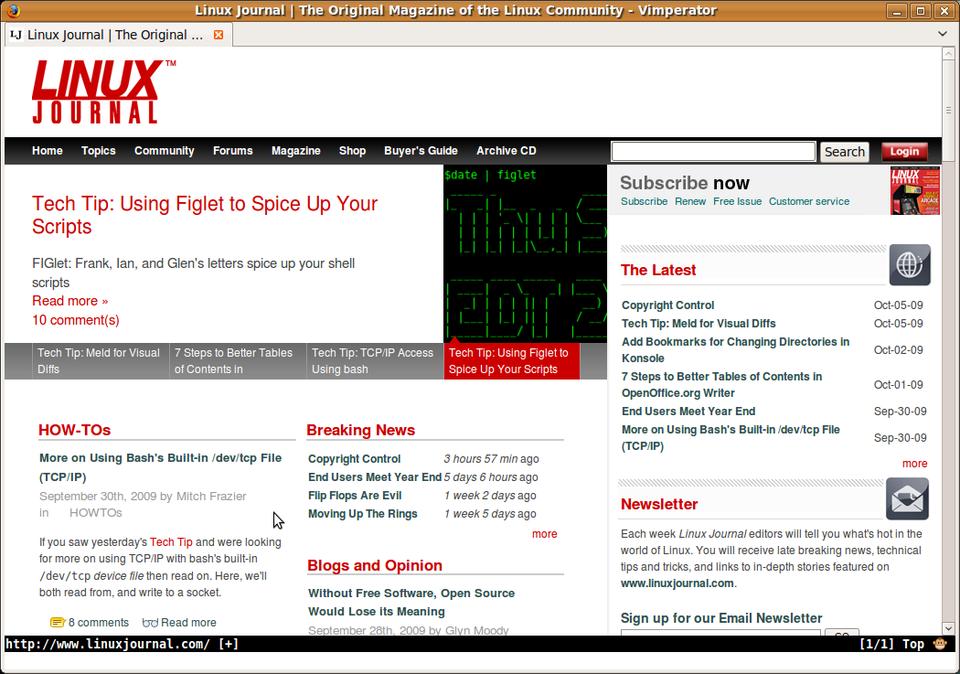Select Tech Tip: Meld for Visual Diffs slide tab
The height and width of the screenshot is (674, 960).
(100, 361)
